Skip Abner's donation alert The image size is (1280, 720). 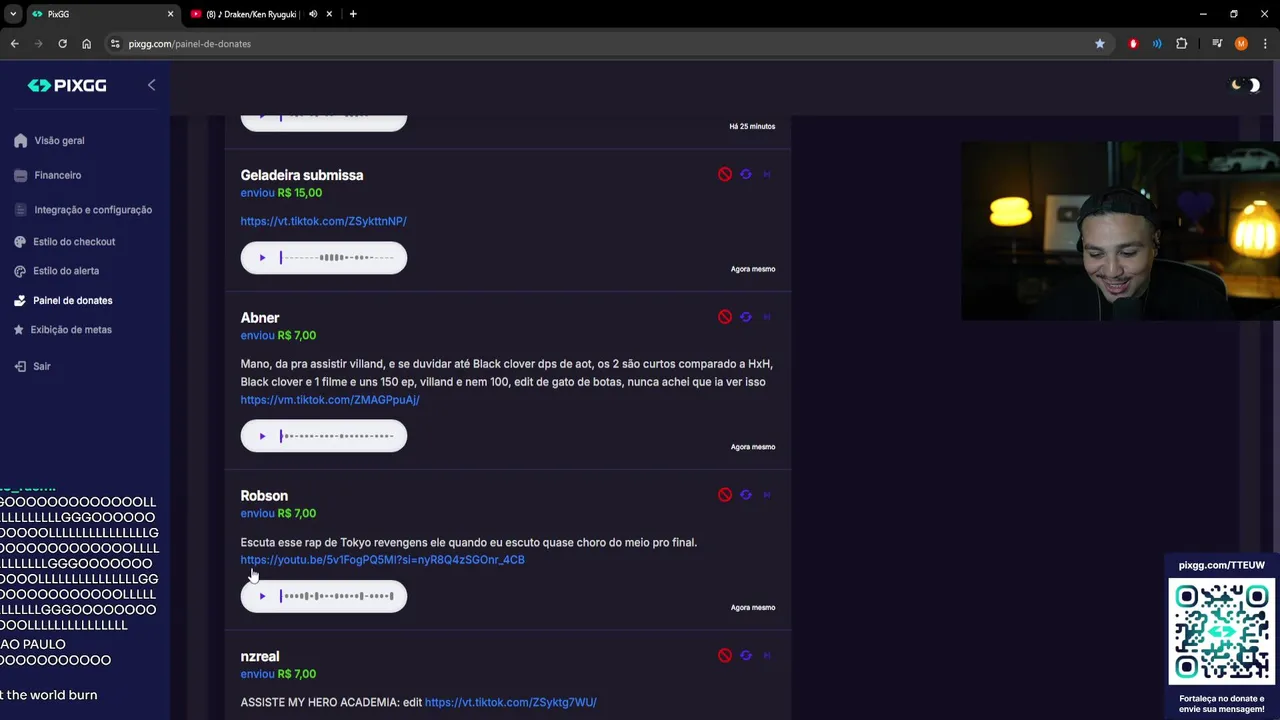pyautogui.click(x=767, y=317)
